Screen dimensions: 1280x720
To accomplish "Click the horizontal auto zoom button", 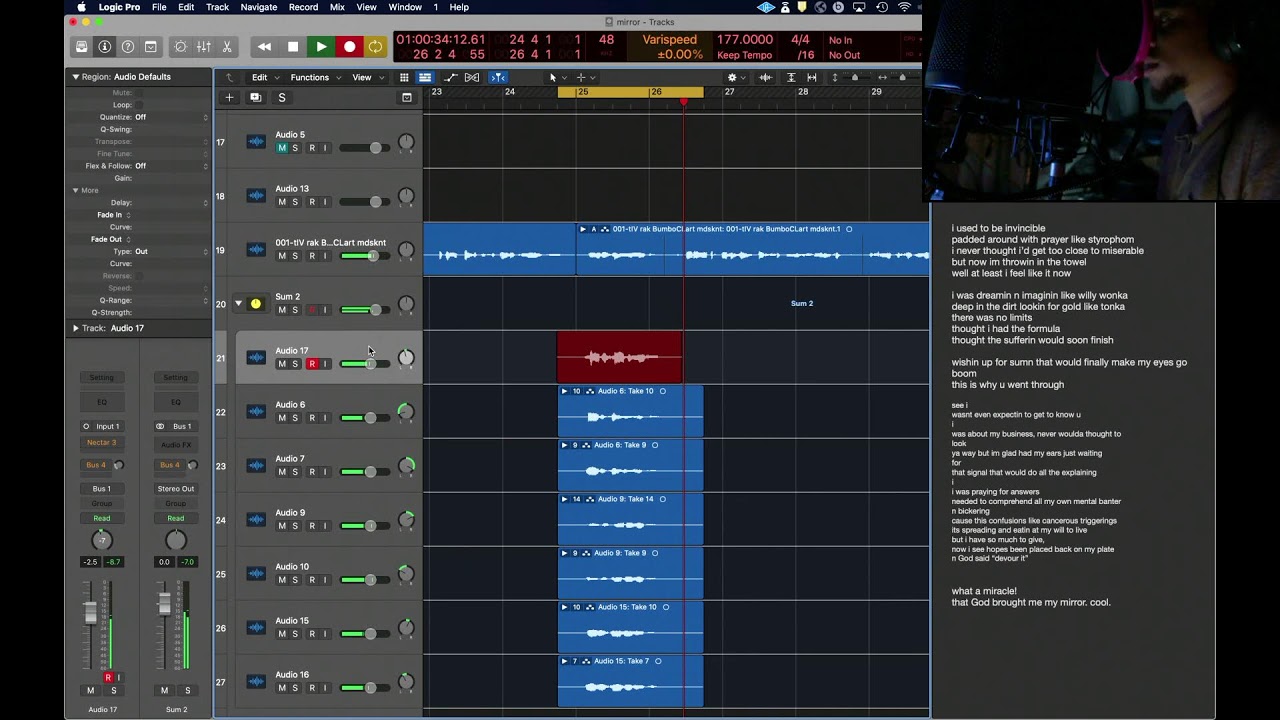I will coord(812,77).
